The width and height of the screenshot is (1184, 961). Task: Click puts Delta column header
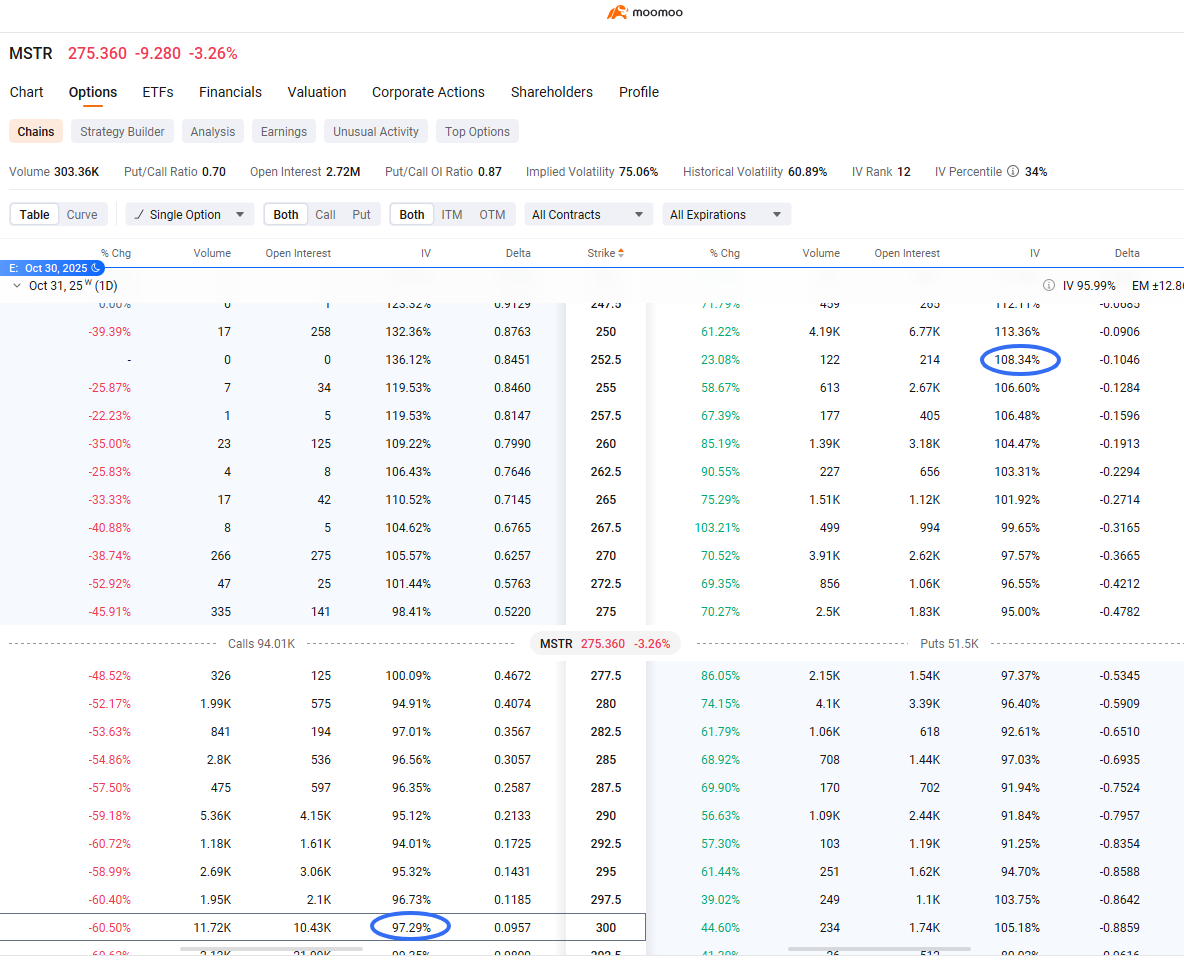[1127, 253]
